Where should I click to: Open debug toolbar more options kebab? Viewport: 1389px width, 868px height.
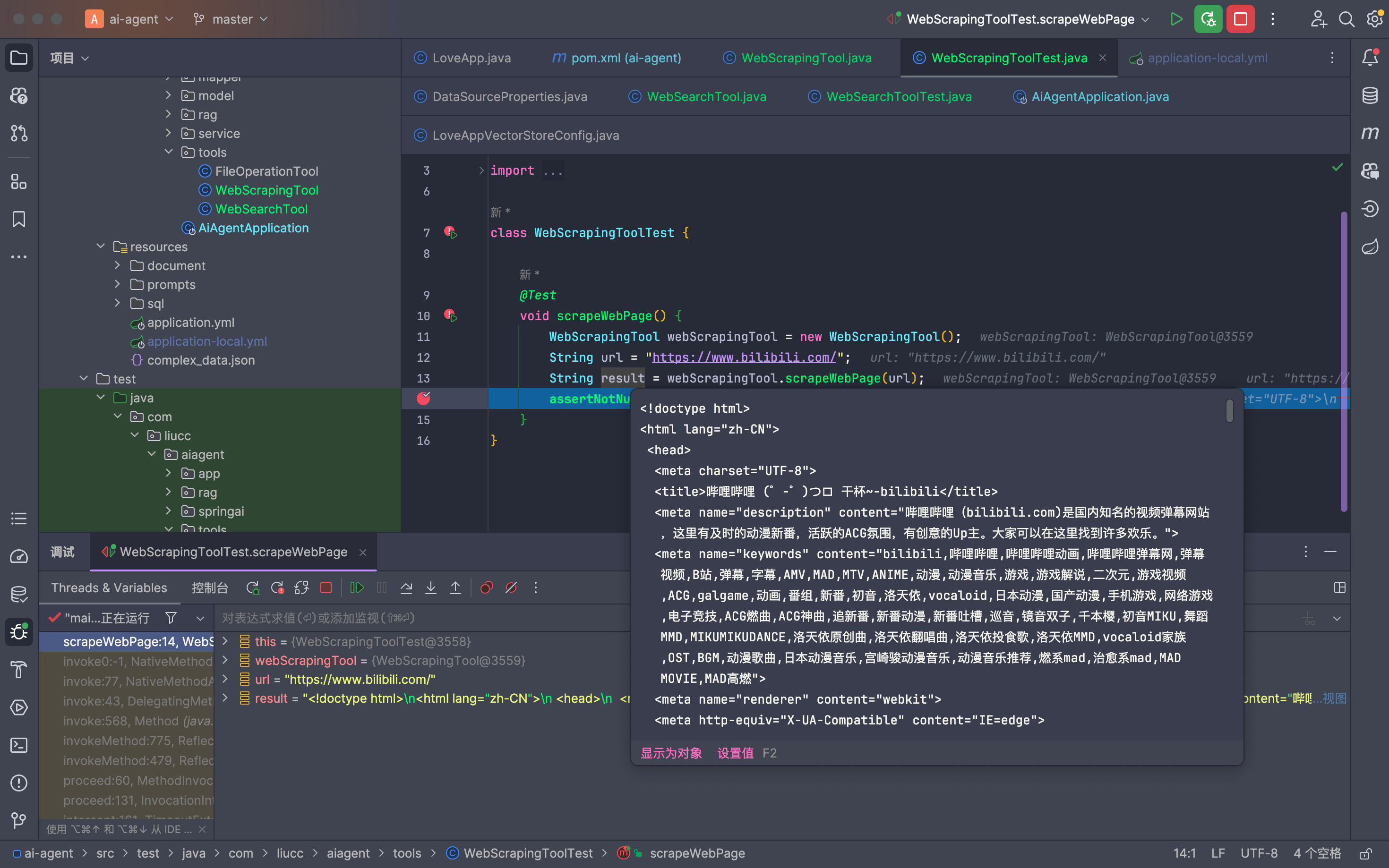point(535,588)
